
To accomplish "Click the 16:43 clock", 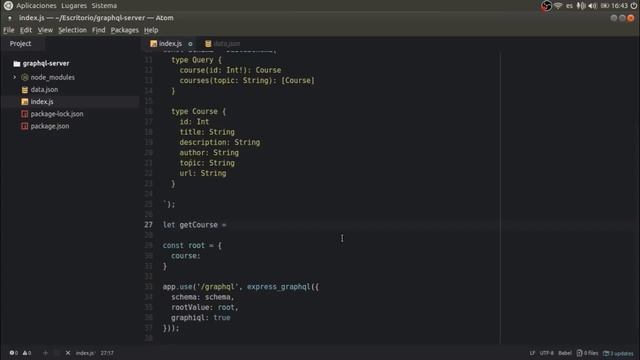I will click(x=619, y=6).
